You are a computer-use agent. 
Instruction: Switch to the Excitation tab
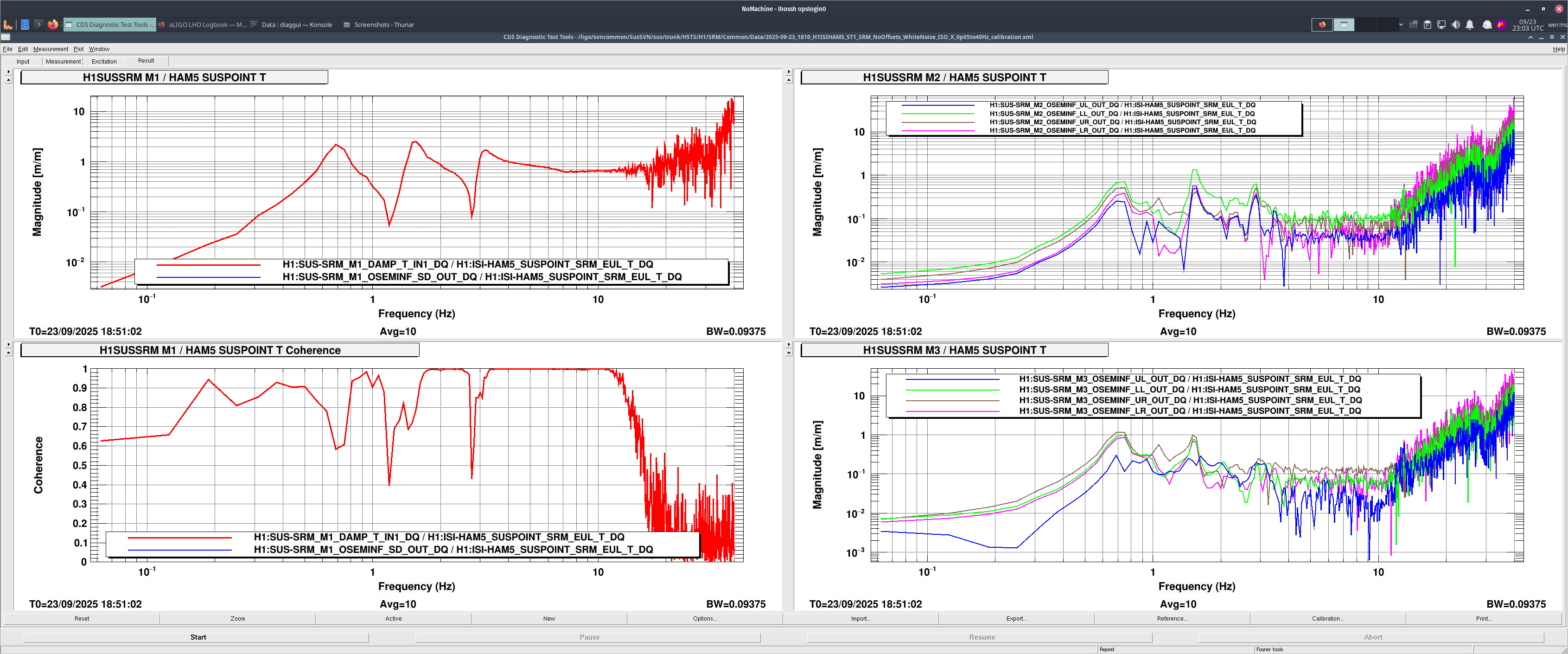[x=104, y=61]
